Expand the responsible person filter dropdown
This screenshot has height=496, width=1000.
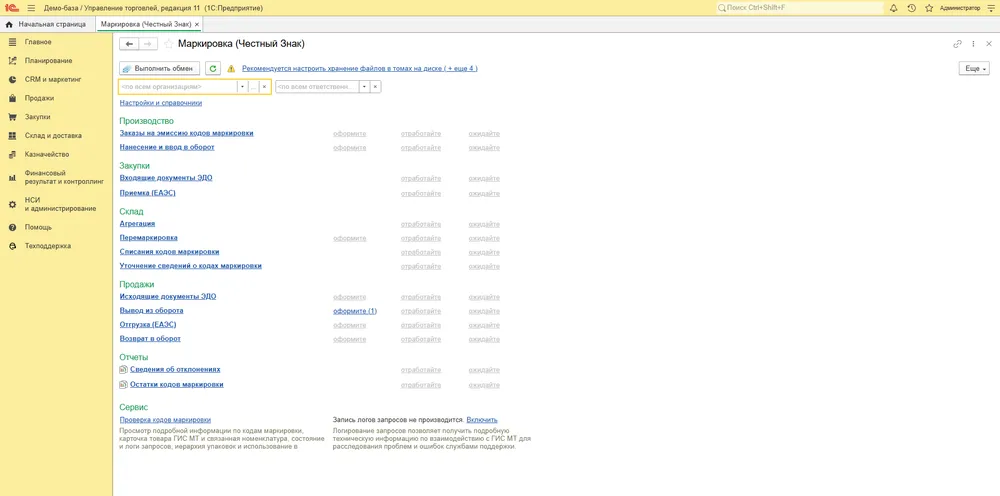click(x=364, y=87)
